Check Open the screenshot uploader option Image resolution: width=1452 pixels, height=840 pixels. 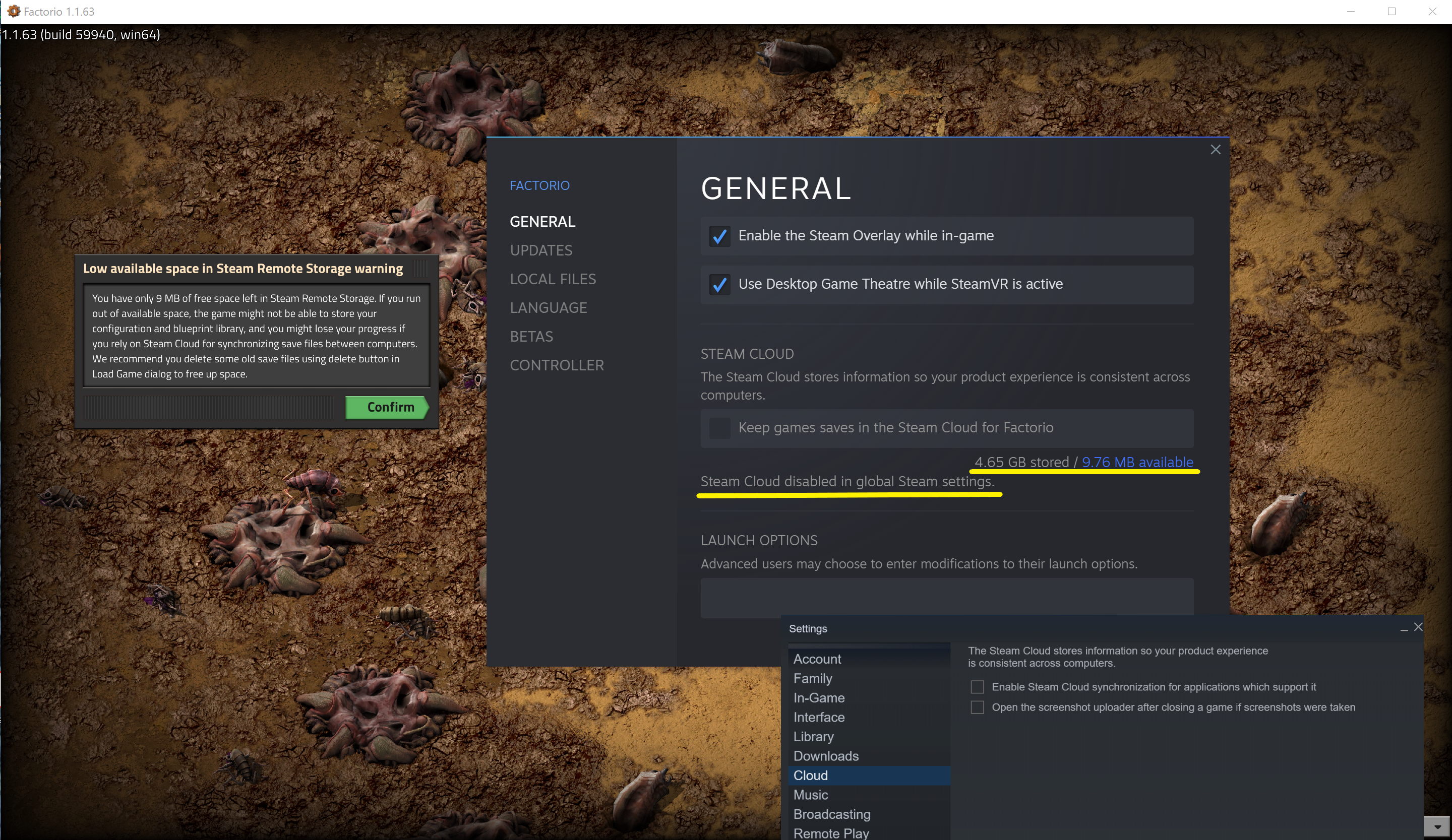click(977, 707)
